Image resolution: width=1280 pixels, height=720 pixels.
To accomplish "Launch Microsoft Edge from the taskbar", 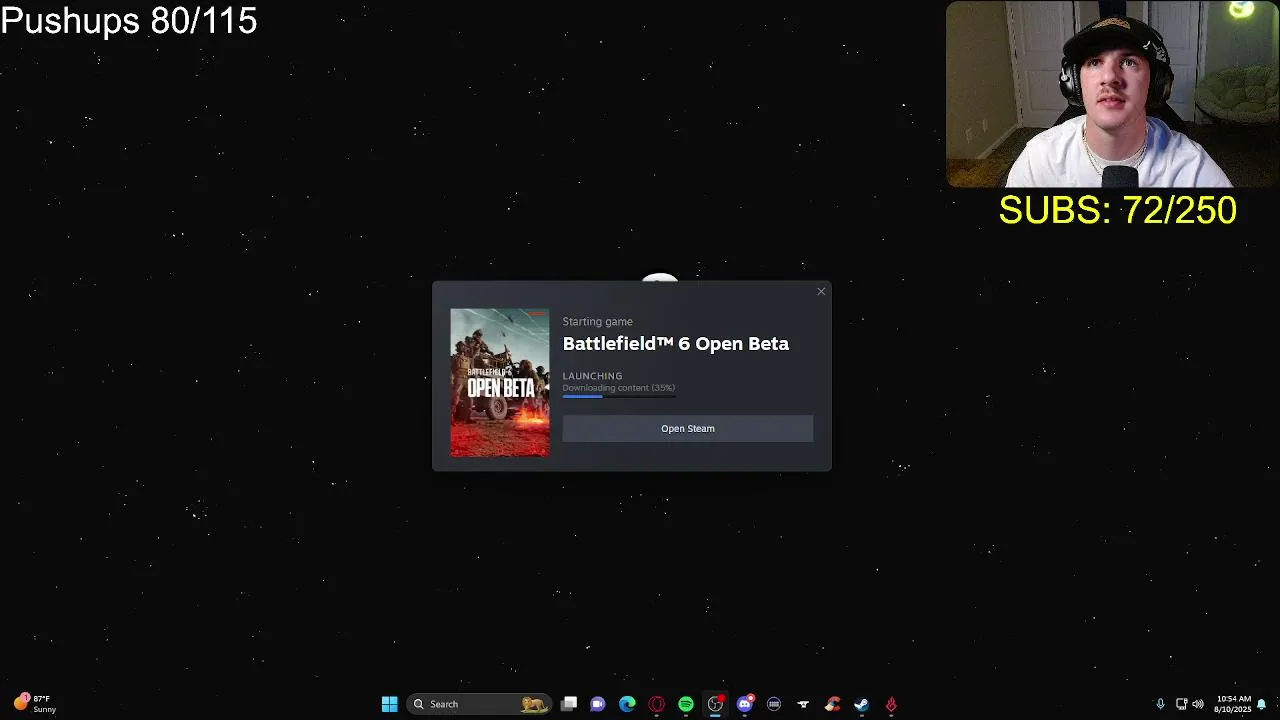I will [627, 704].
